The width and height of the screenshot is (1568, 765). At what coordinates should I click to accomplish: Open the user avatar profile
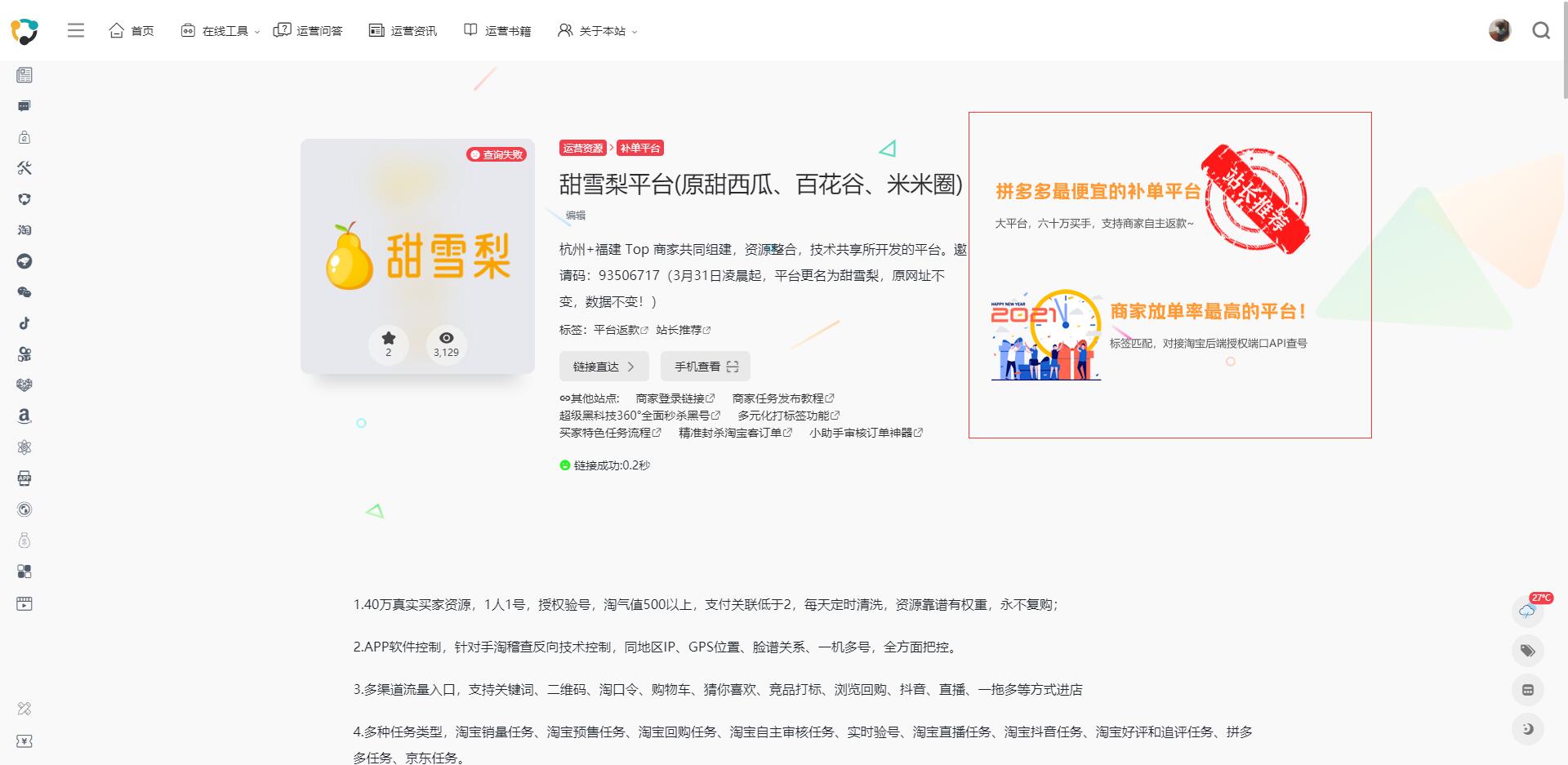[x=1499, y=31]
